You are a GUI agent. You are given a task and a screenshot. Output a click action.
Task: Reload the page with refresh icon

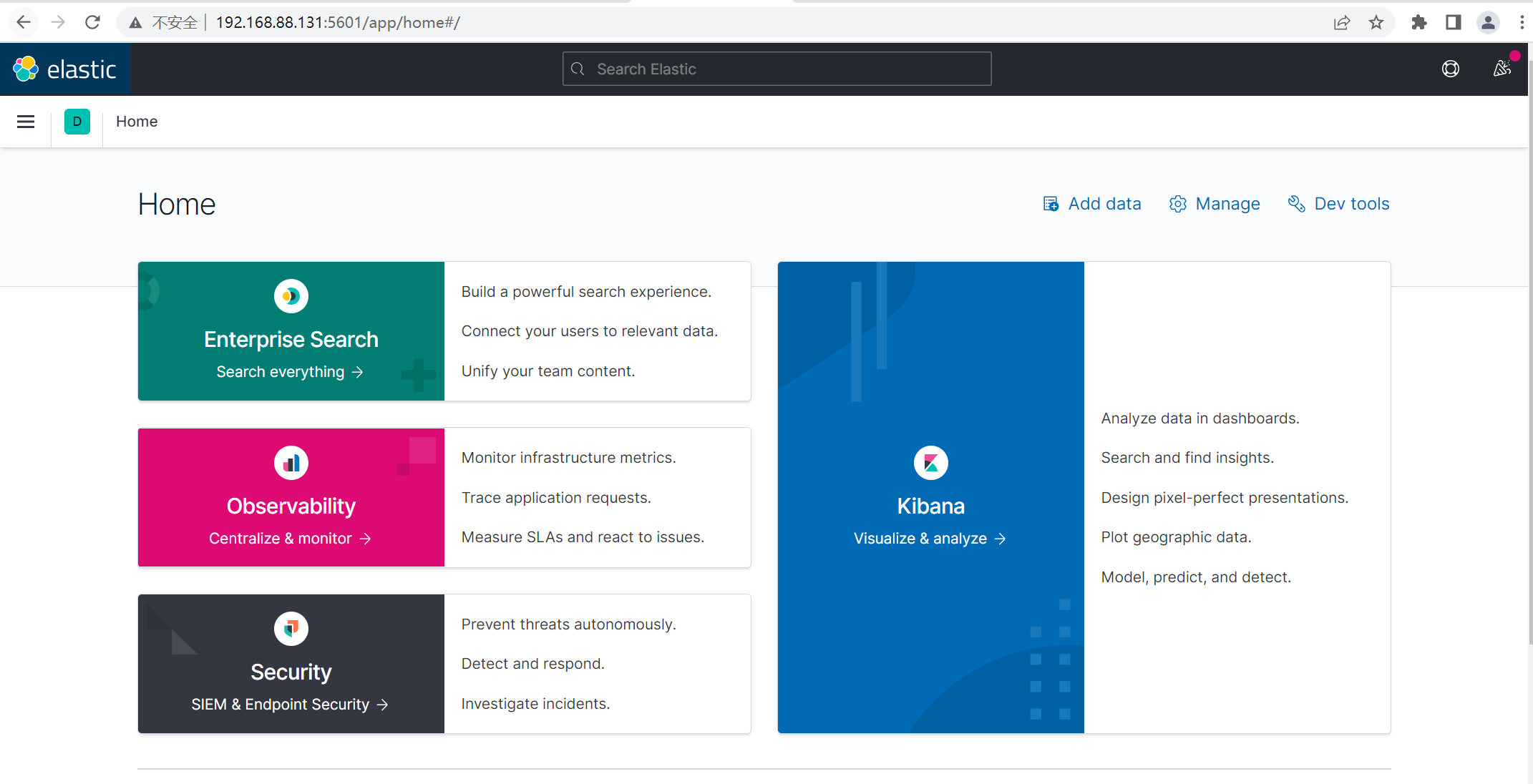[92, 22]
